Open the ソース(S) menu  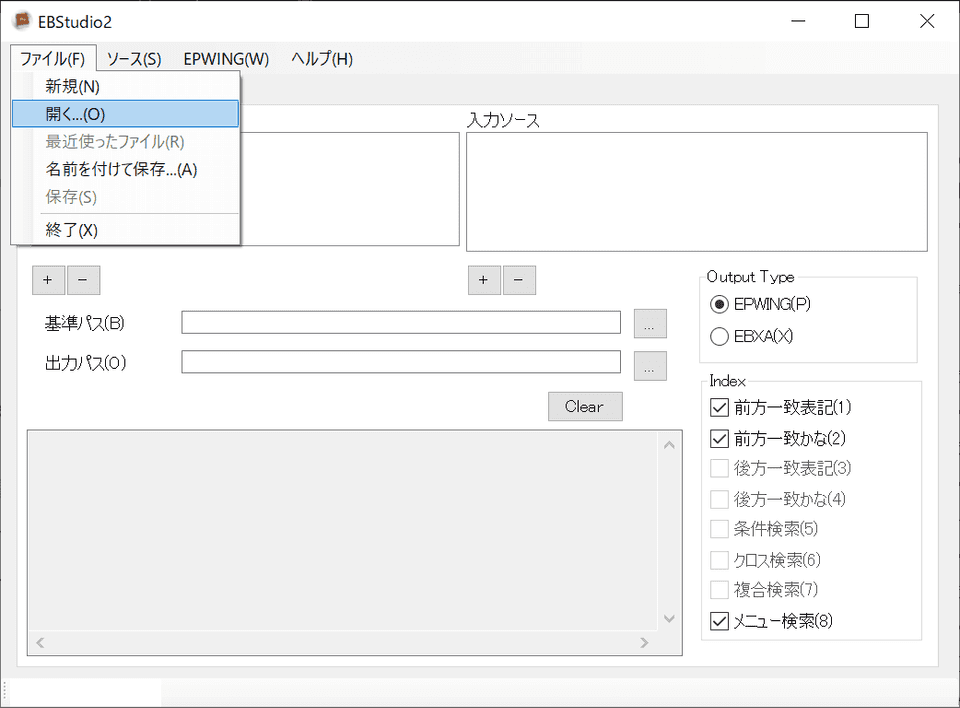[133, 59]
